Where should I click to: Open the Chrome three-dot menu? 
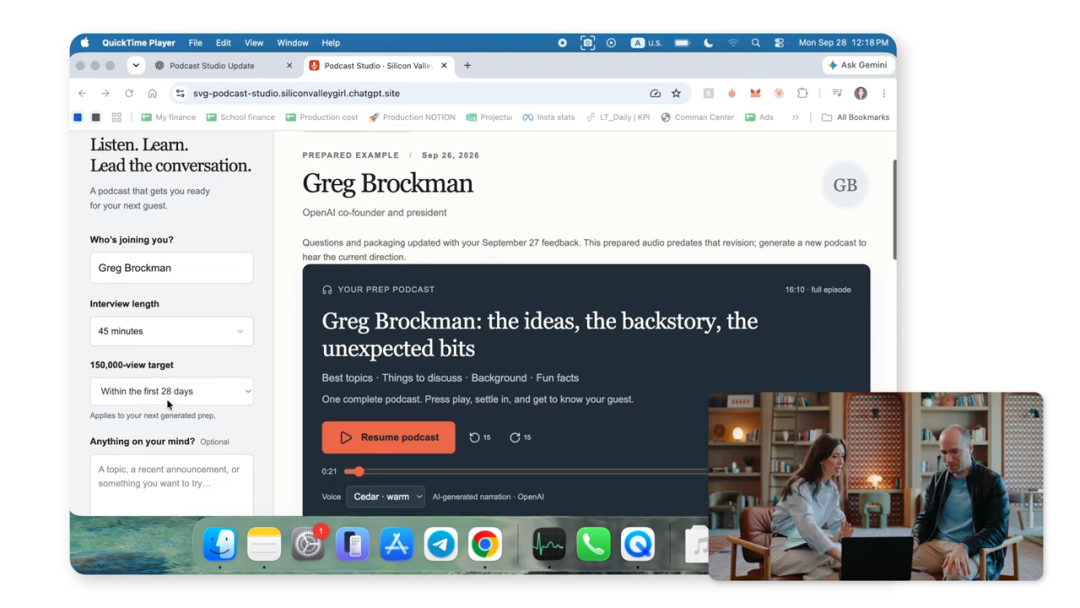point(884,93)
